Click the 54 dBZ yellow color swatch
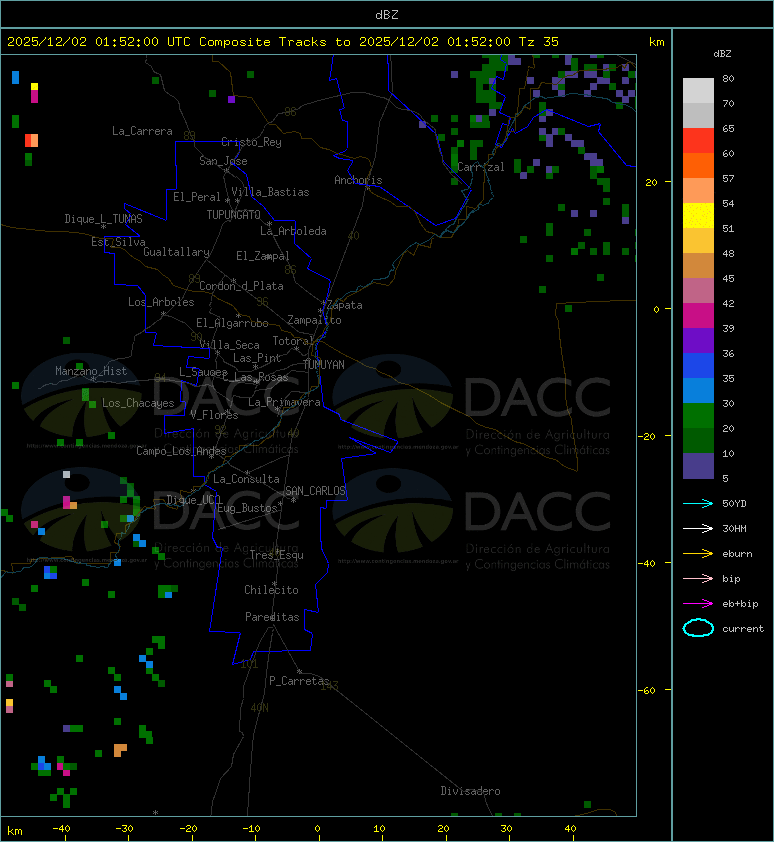Screen dimensions: 774x842 (x=698, y=215)
